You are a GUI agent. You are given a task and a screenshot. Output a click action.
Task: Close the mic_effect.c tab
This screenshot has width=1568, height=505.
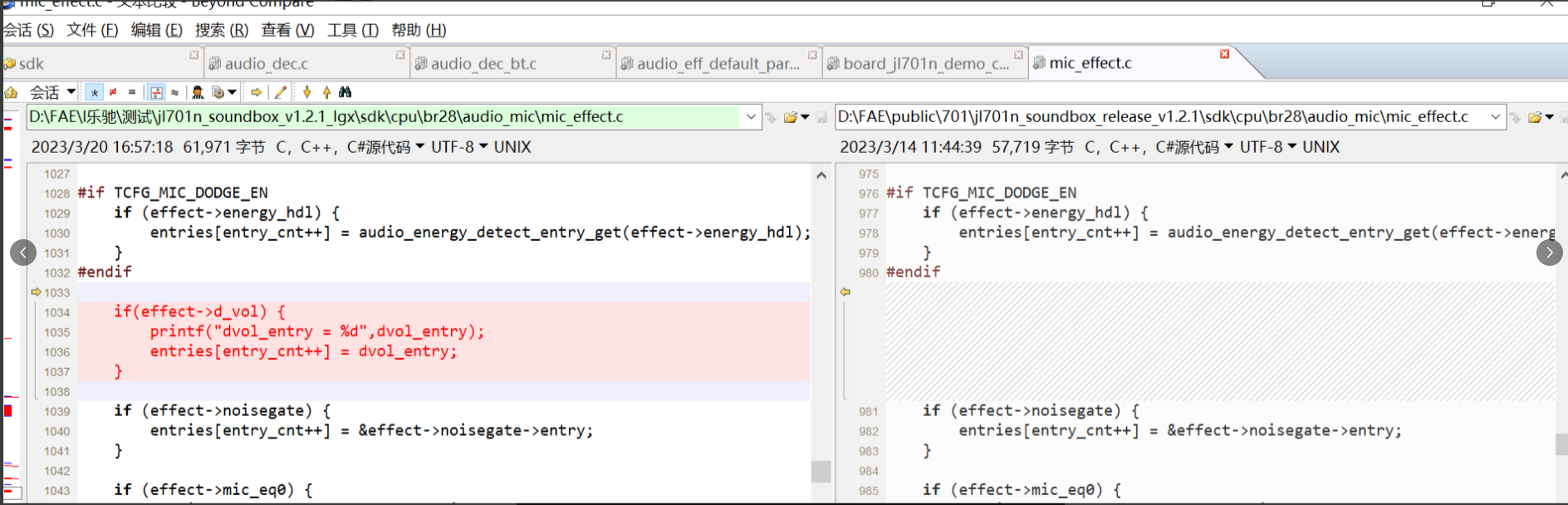coord(1224,54)
